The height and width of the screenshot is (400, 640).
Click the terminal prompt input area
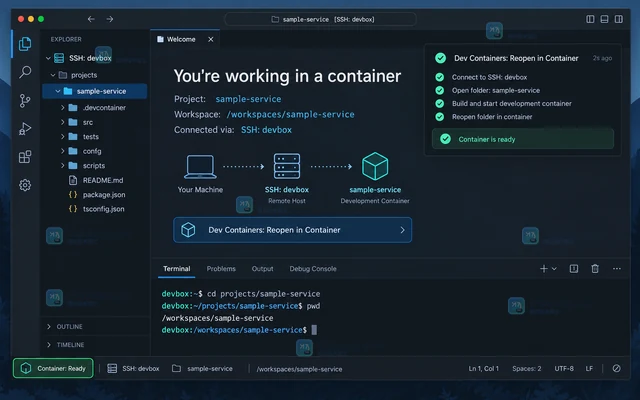[x=314, y=330]
